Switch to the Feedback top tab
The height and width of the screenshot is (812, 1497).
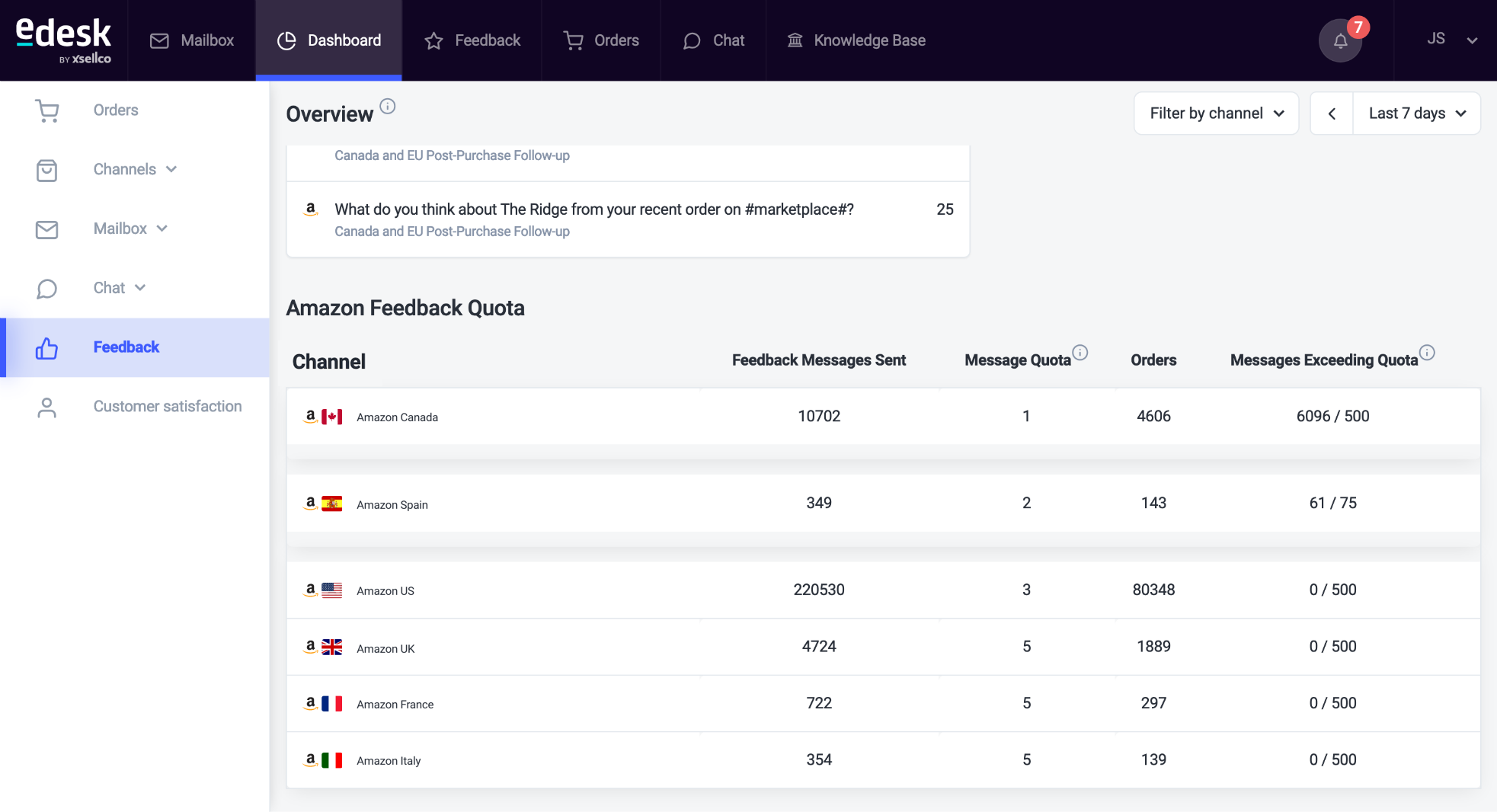[472, 40]
